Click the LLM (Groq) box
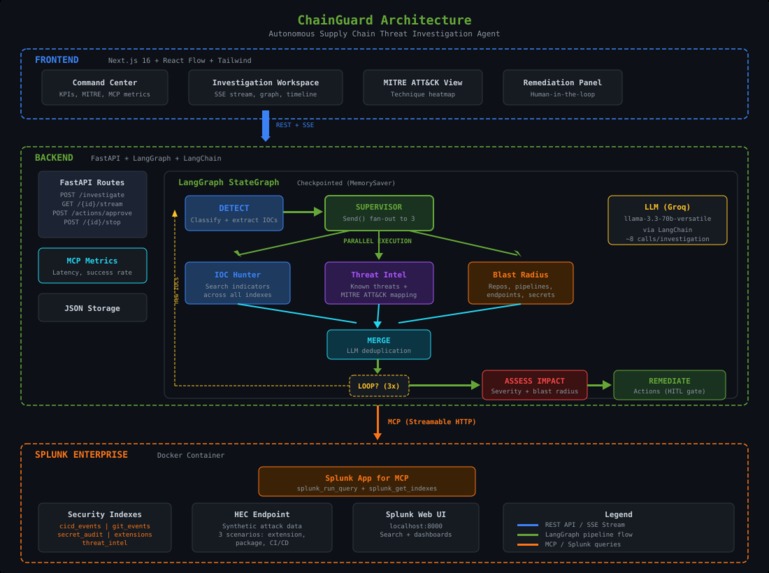 (x=667, y=220)
